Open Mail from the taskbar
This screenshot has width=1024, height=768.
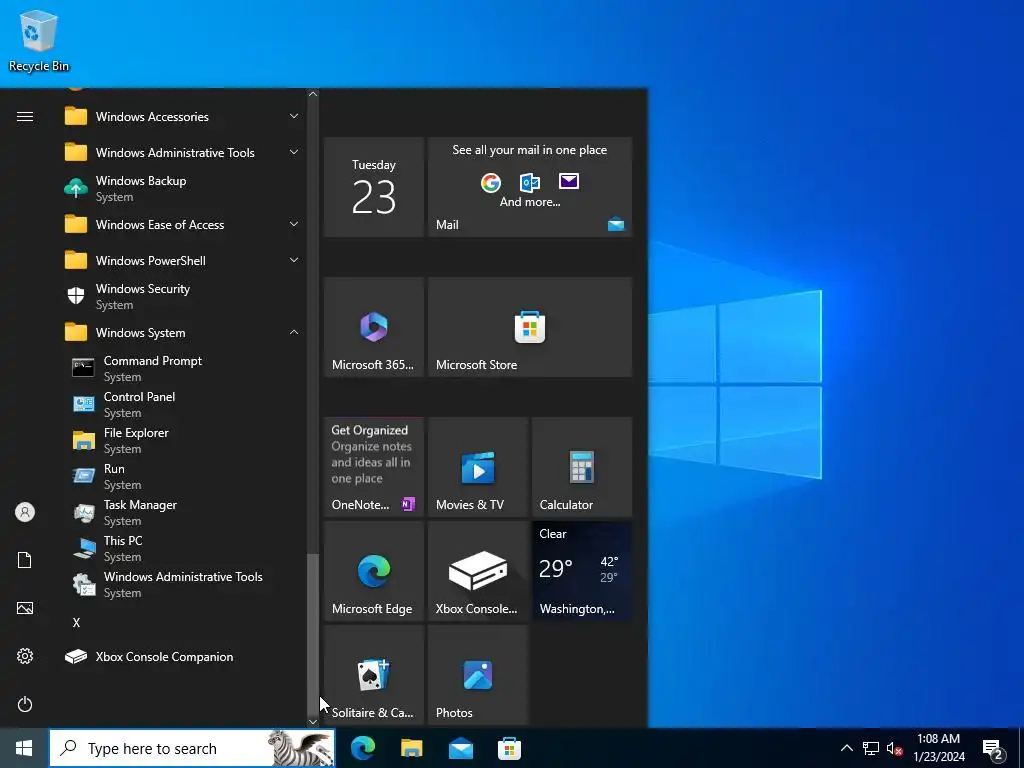click(460, 748)
